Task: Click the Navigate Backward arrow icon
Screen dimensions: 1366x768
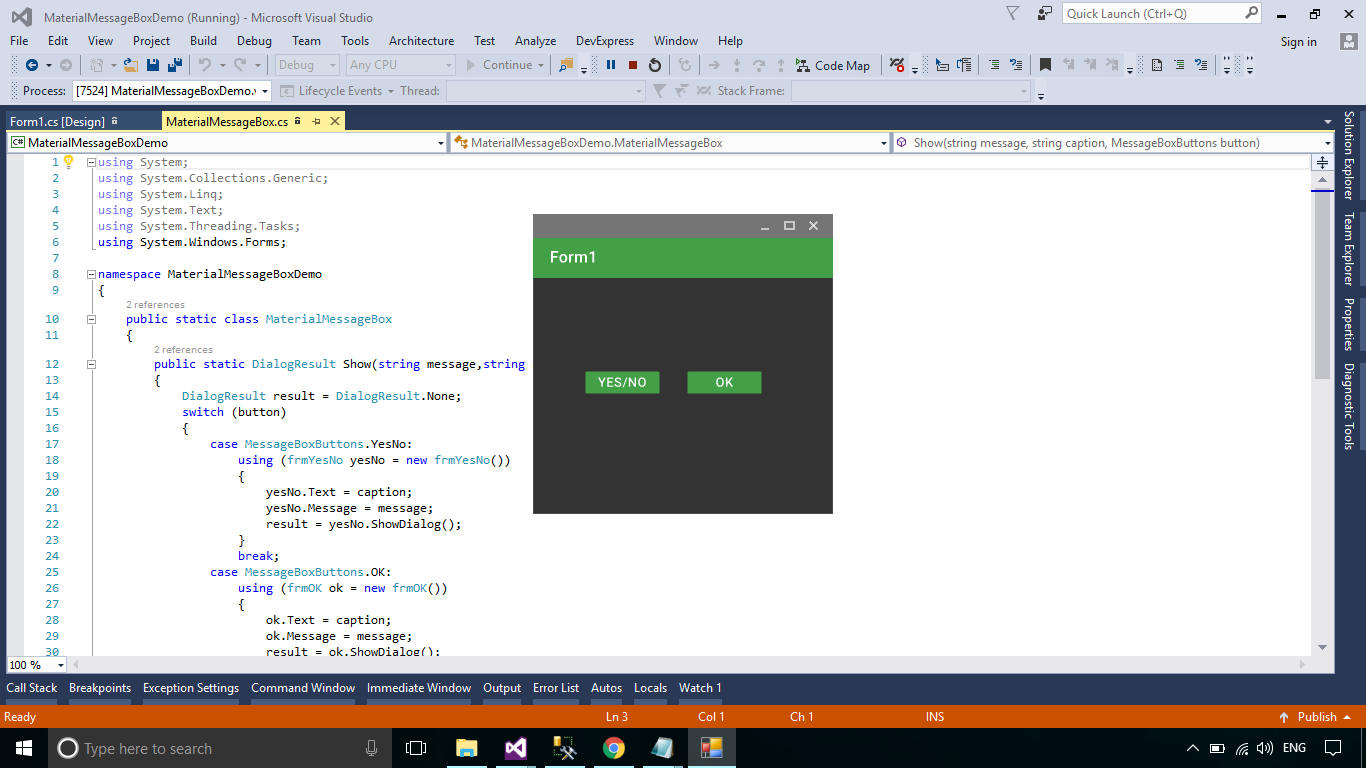Action: click(x=33, y=64)
